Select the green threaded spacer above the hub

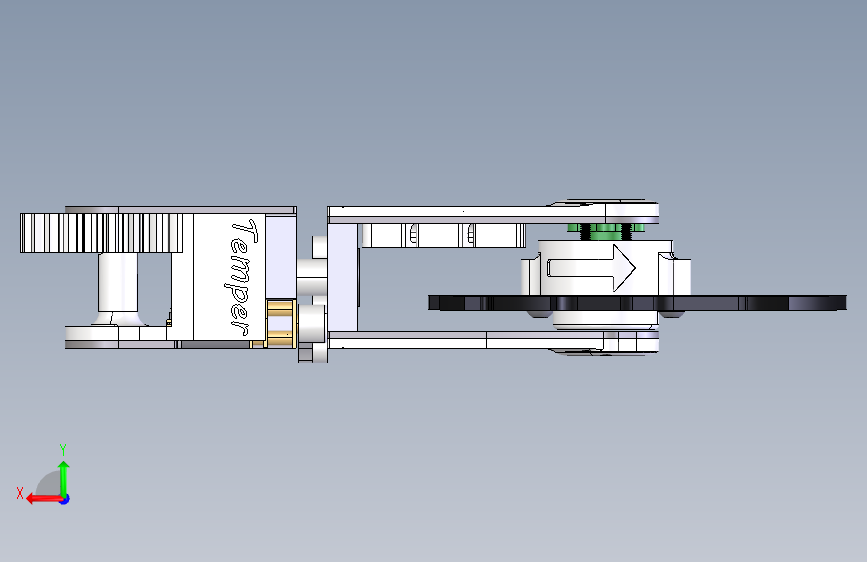click(x=605, y=231)
